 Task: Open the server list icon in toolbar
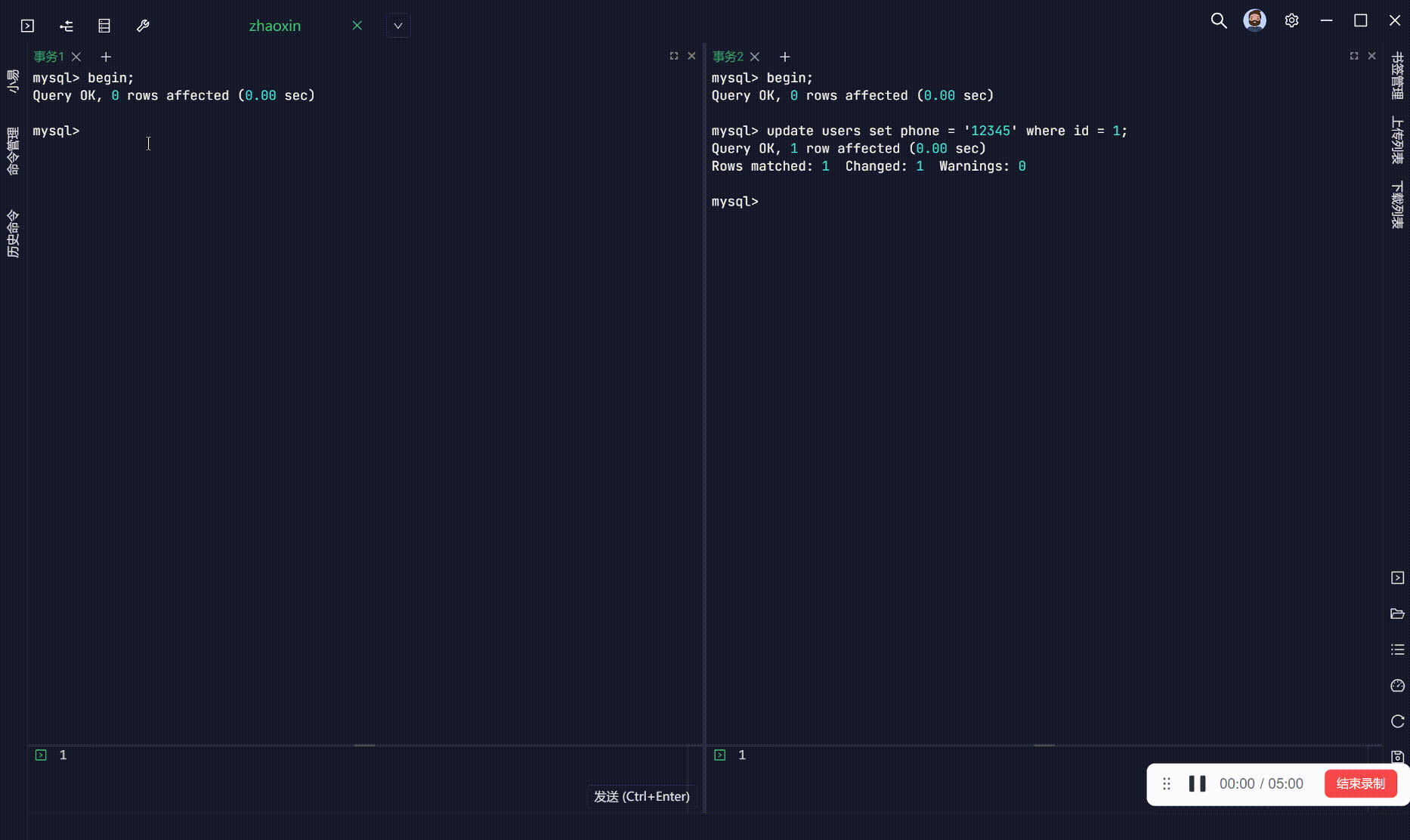pyautogui.click(x=104, y=26)
